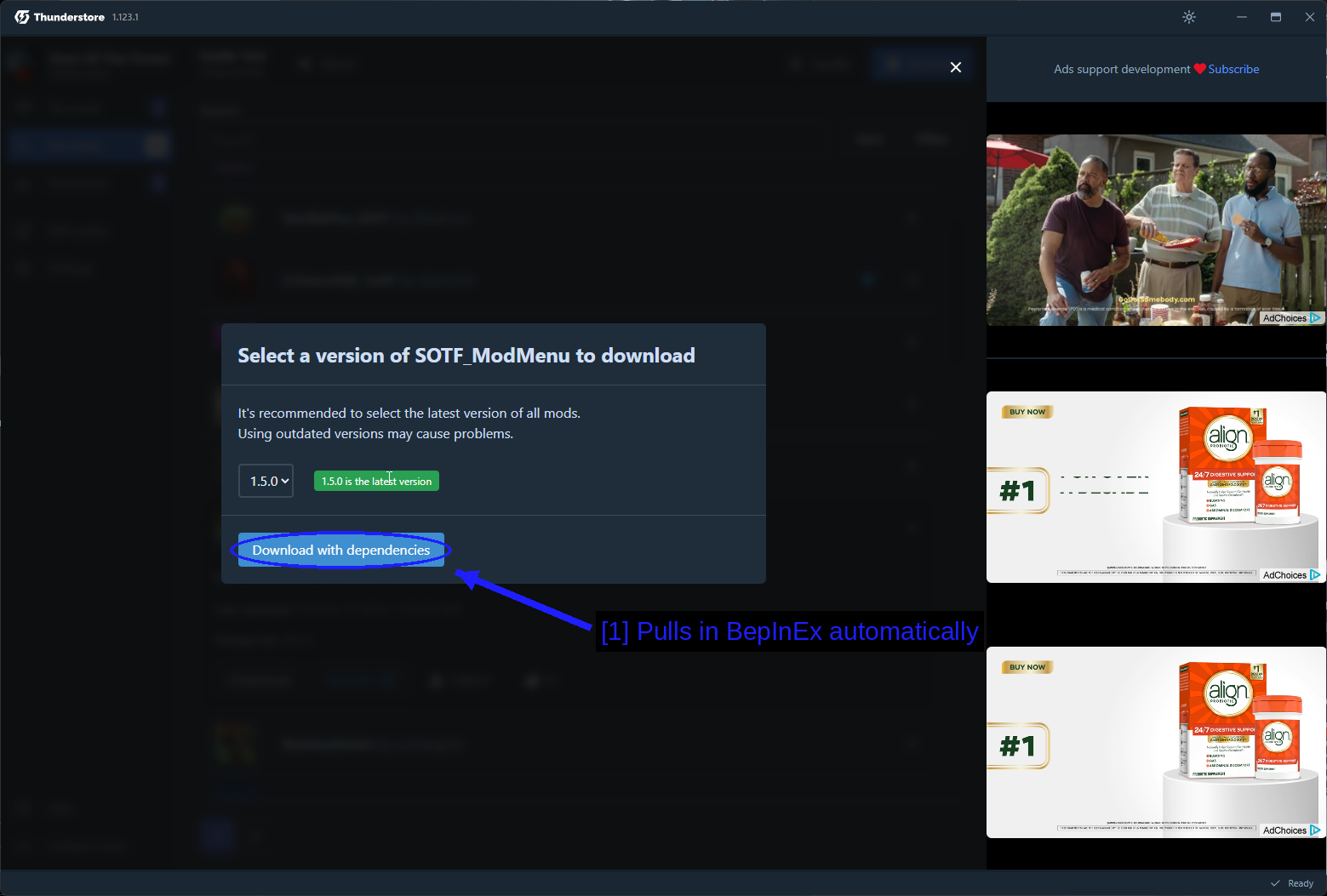The width and height of the screenshot is (1327, 896).
Task: Open the barbecue video ad thumbnail
Action: (1156, 230)
